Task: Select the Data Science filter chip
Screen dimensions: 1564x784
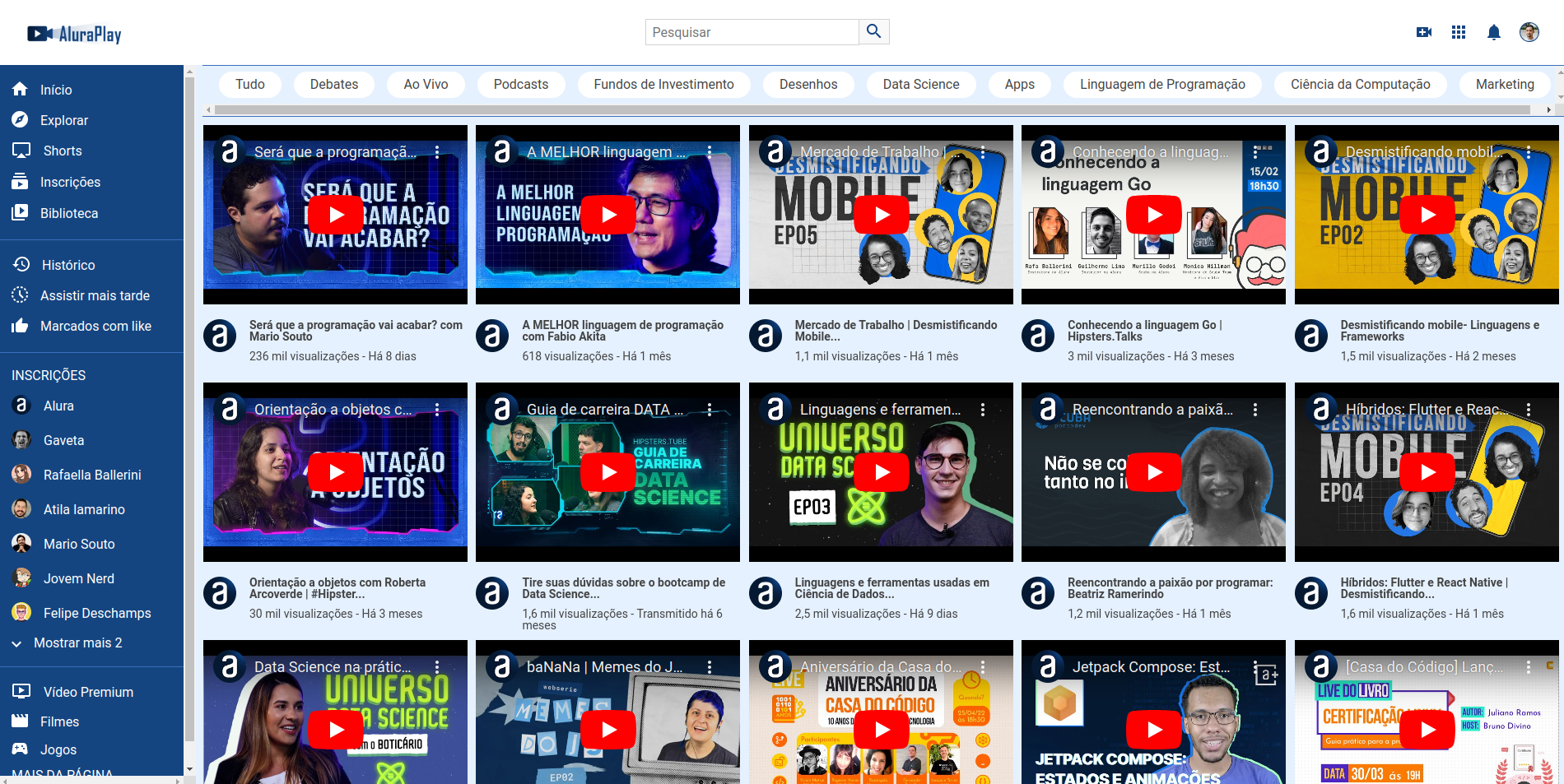Action: (x=920, y=84)
